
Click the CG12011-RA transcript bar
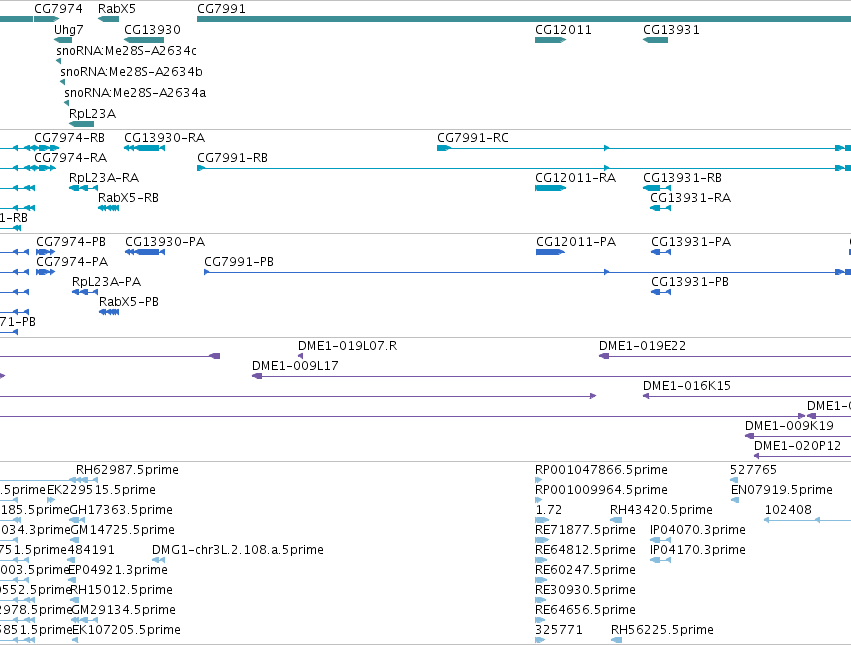pyautogui.click(x=550, y=188)
